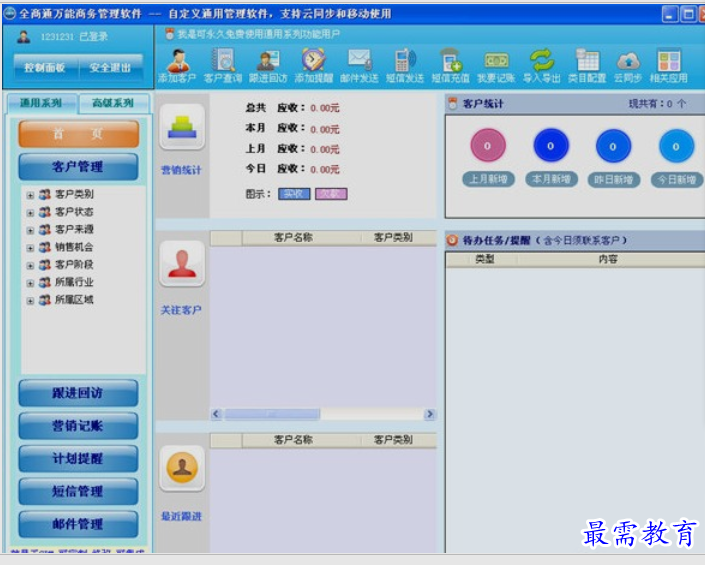Expand the 销售机会 tree node
This screenshot has width=705, height=565.
(30, 248)
